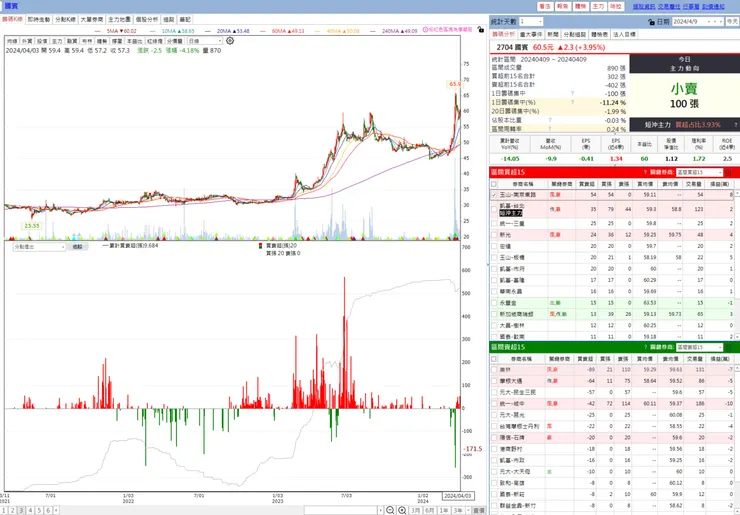Go to chart page 1
Viewport: 740px width, 515px height.
(x=3, y=510)
